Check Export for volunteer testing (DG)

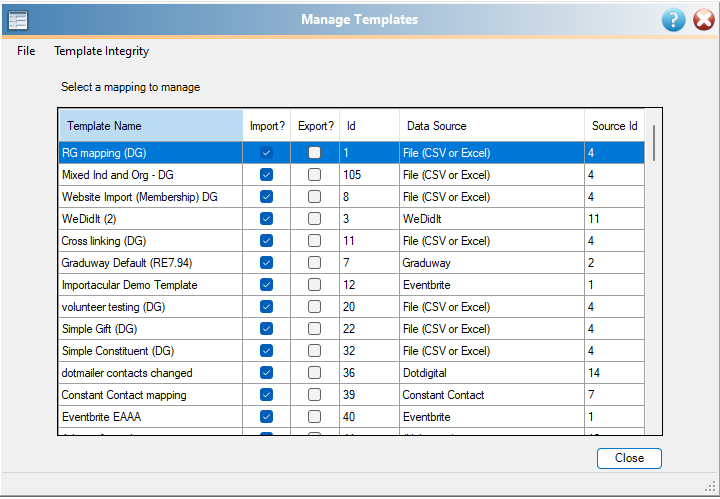click(x=315, y=307)
